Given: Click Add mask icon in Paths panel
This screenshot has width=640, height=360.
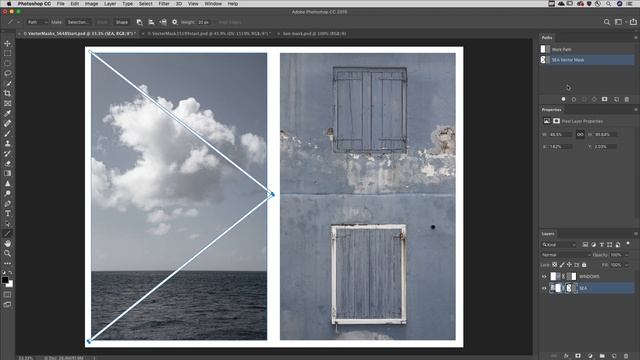Looking at the screenshot, I should (x=604, y=99).
